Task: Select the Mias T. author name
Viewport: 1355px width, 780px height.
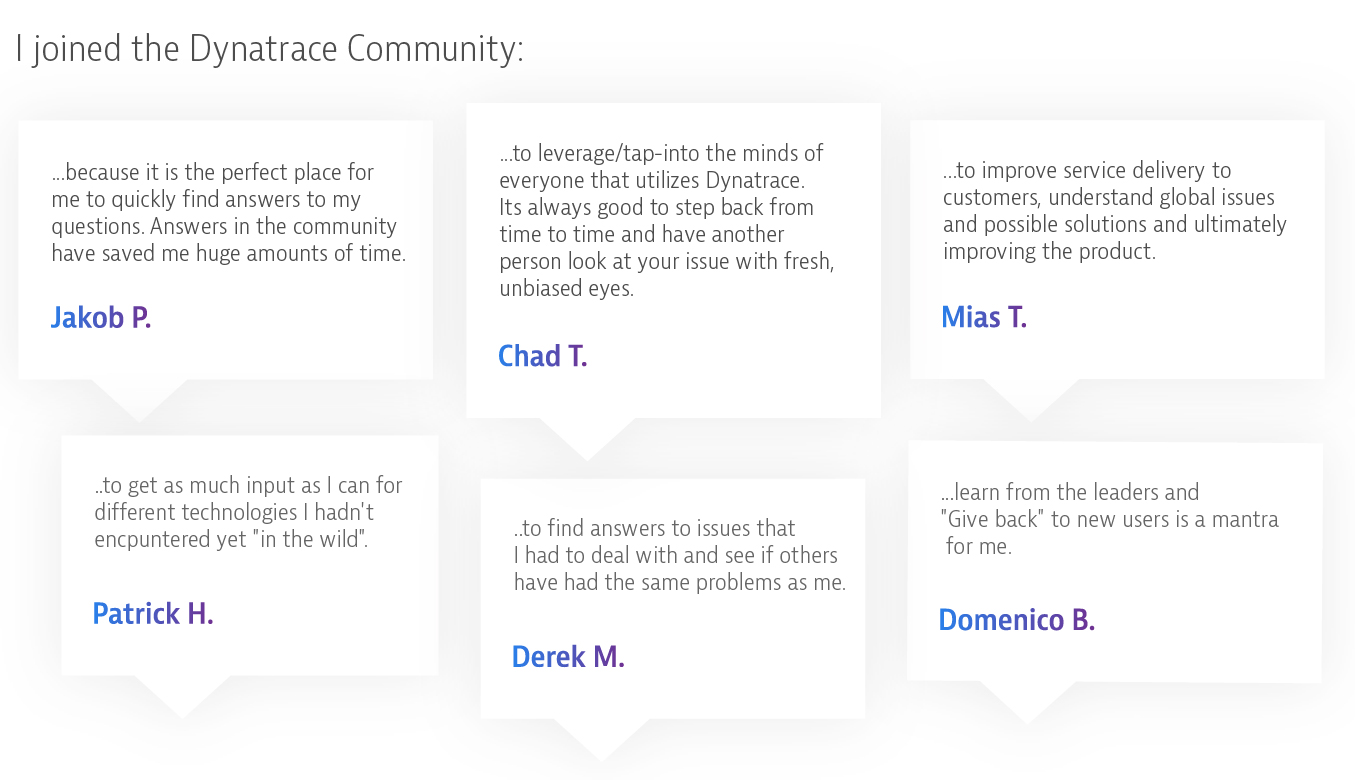Action: click(984, 318)
